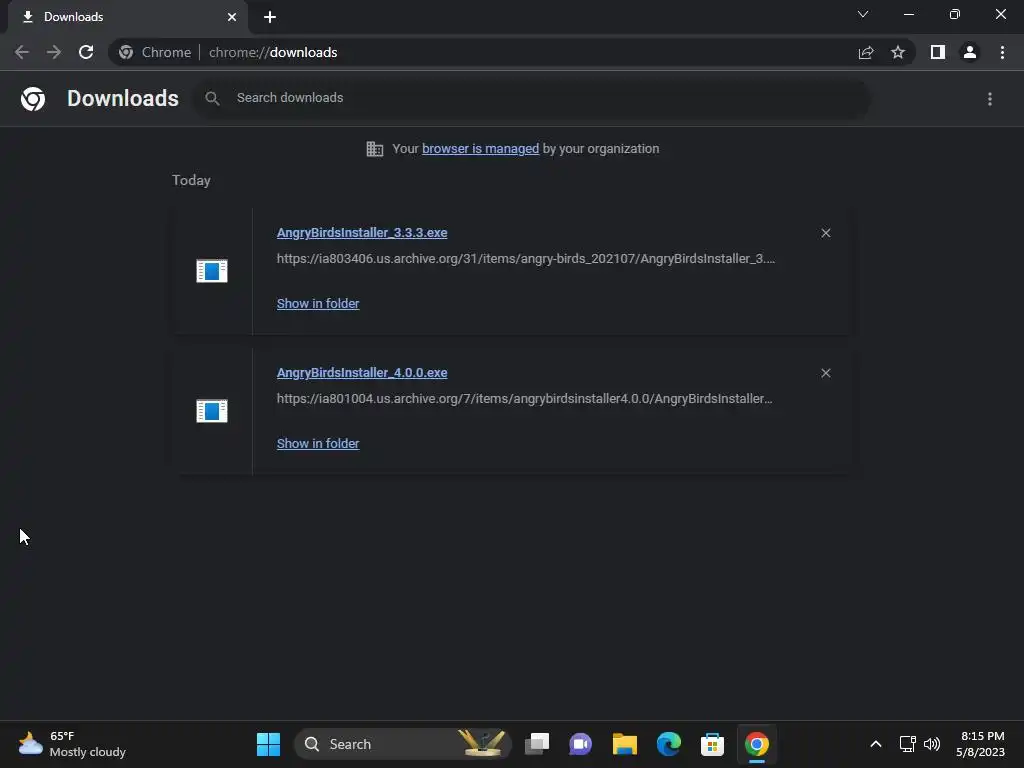Screen dimensions: 1024x768
Task: Click the file icon for AngryBirdsInstaller_3.3.3.exe
Action: pyautogui.click(x=212, y=270)
